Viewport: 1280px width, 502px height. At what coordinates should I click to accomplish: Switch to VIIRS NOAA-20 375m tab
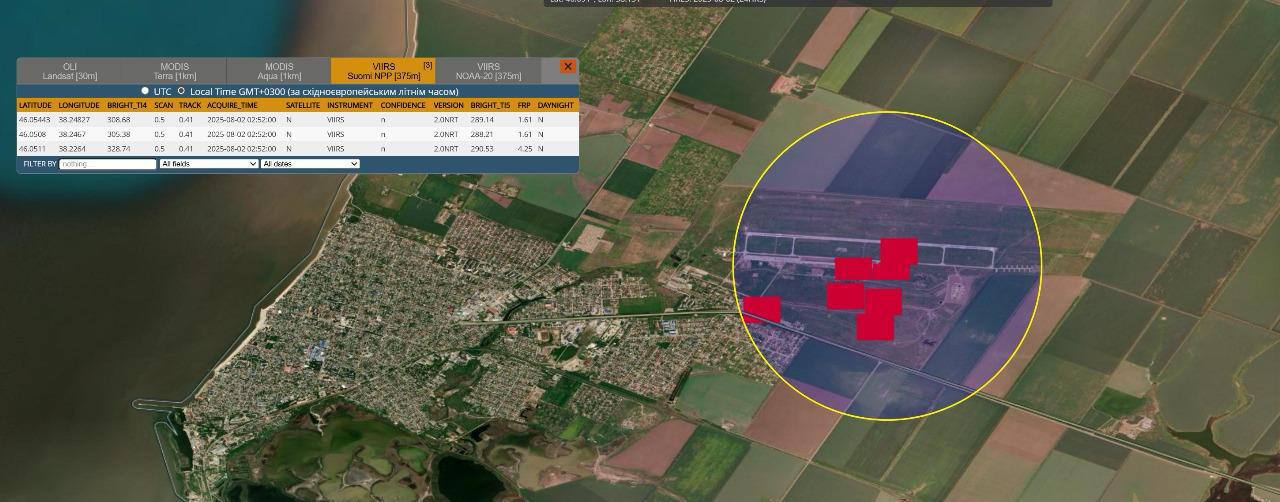(488, 71)
